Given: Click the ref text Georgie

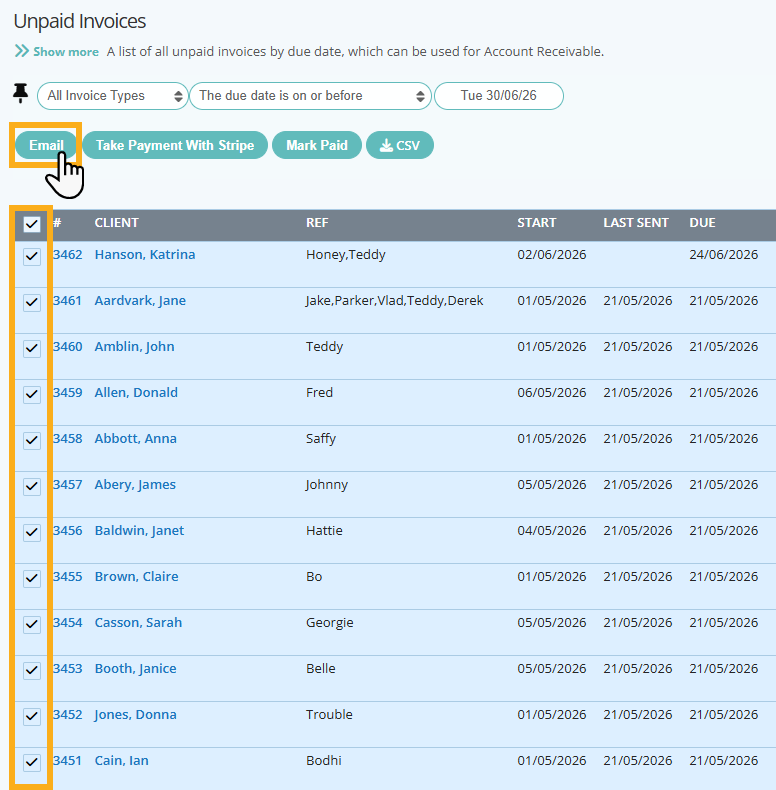Looking at the screenshot, I should (x=330, y=623).
